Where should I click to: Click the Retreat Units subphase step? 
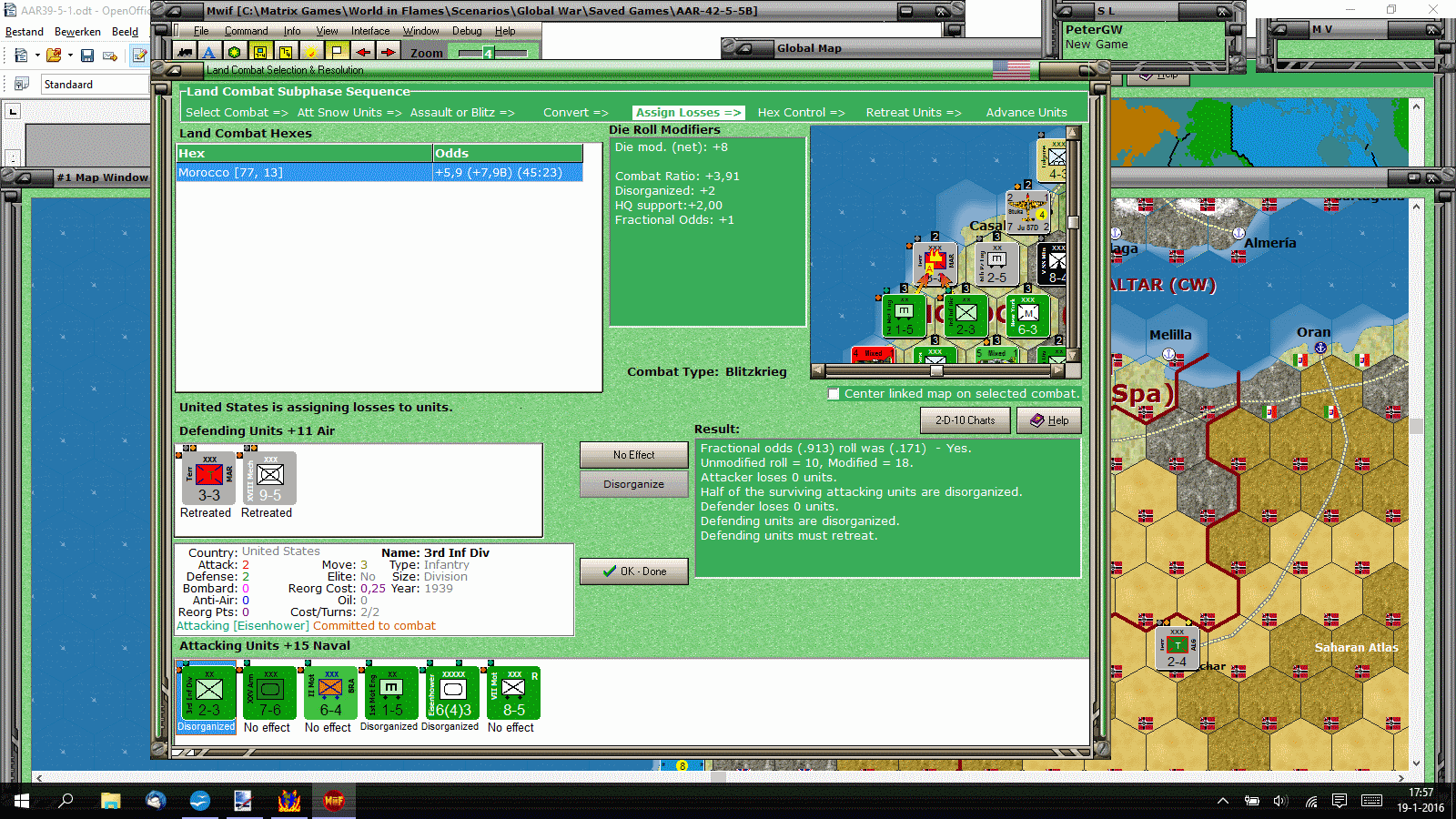point(914,113)
